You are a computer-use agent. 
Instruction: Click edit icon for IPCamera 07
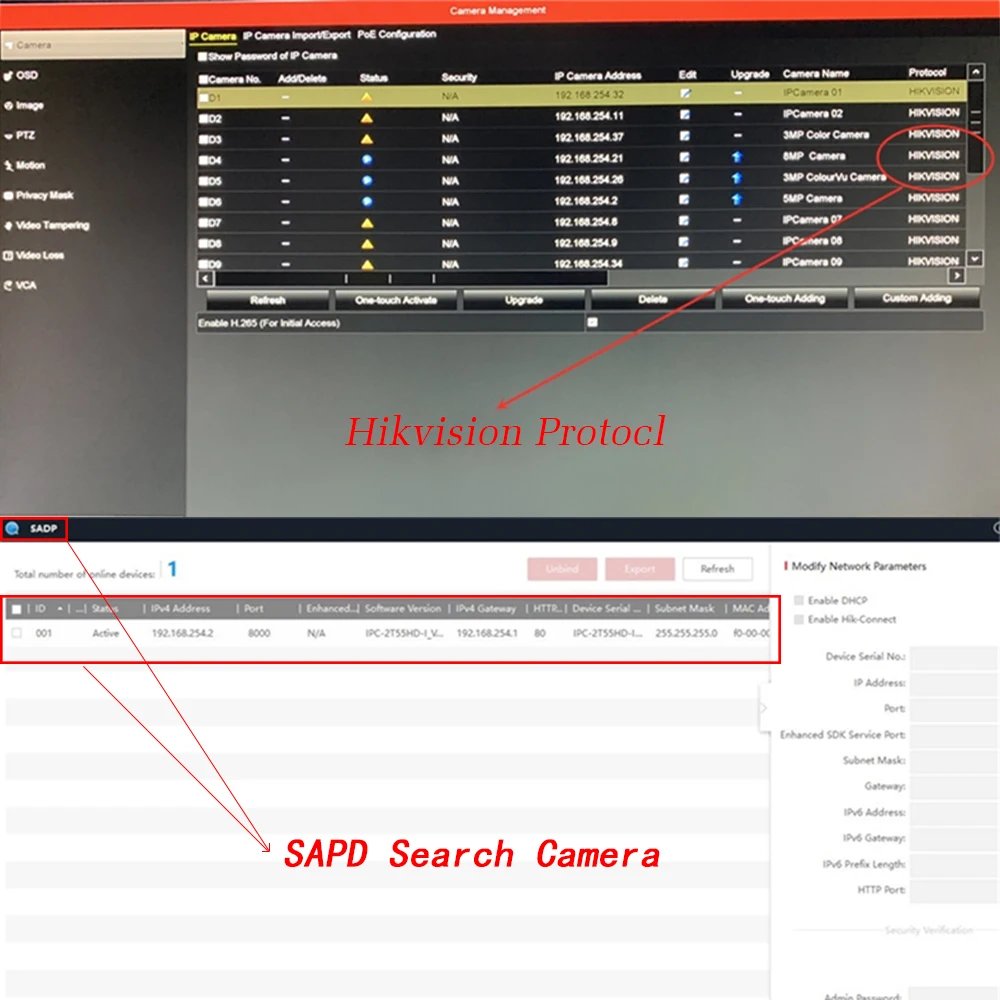(x=684, y=221)
